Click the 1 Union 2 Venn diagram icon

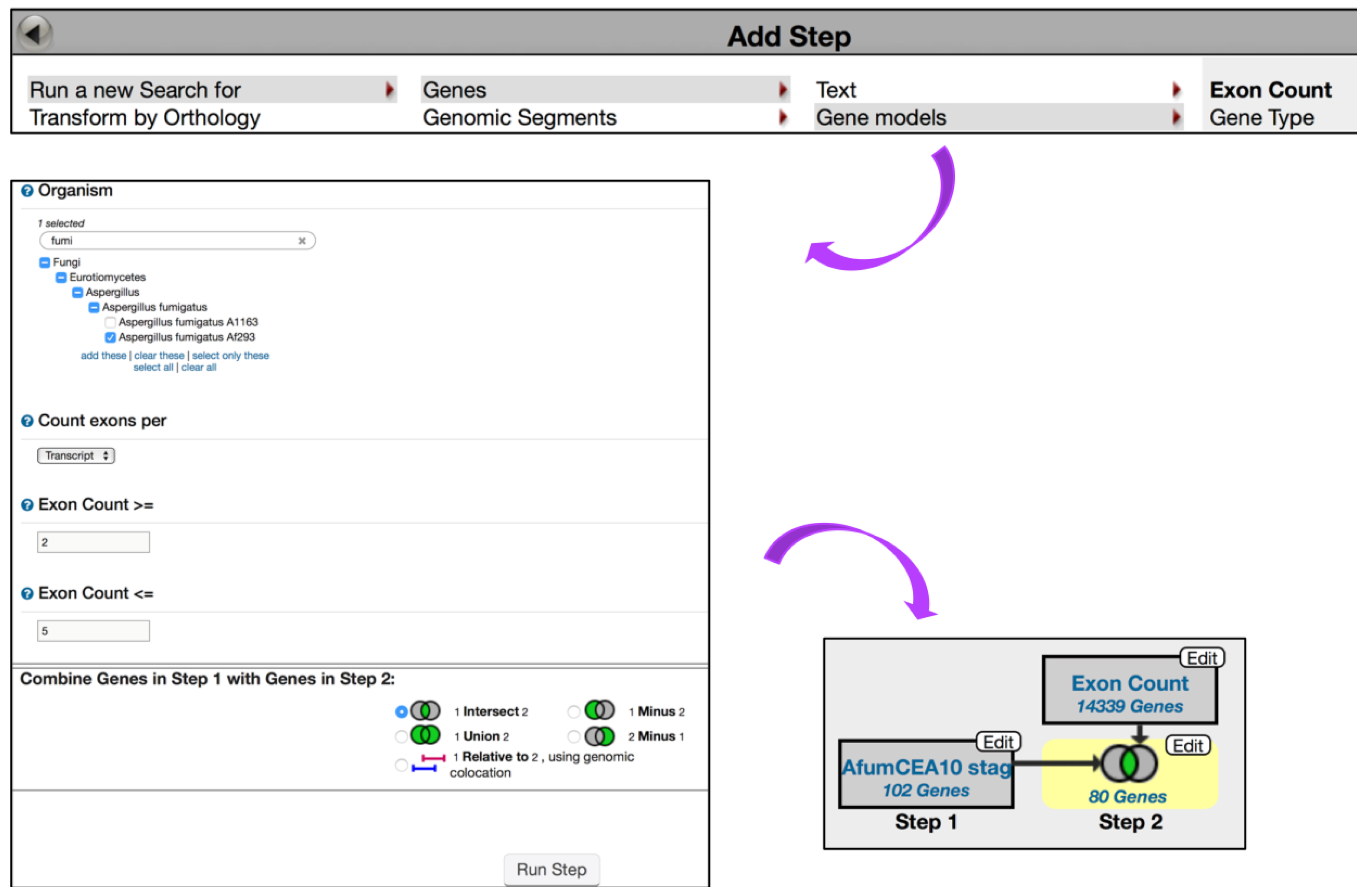click(425, 735)
